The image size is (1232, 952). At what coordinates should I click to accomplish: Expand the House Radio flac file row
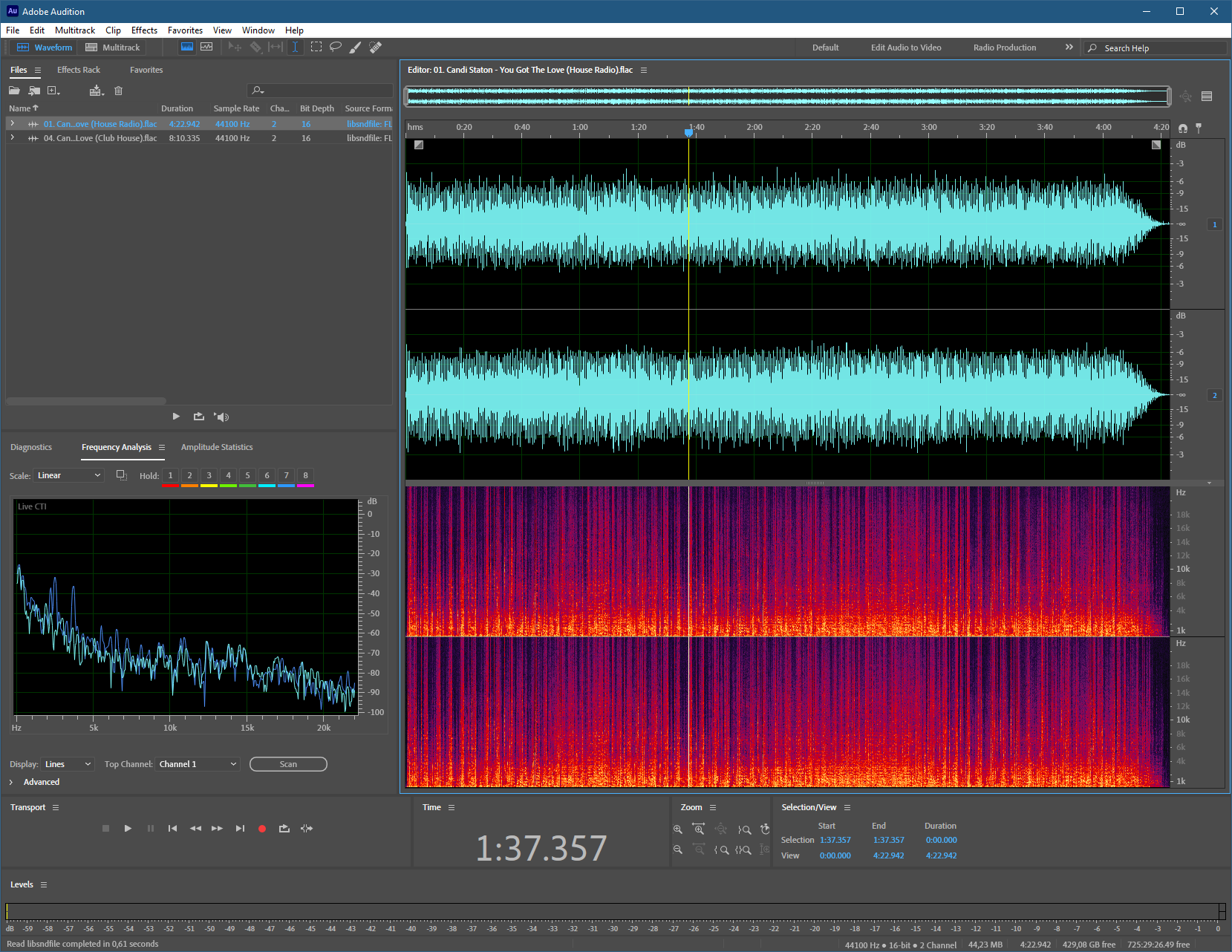point(12,123)
